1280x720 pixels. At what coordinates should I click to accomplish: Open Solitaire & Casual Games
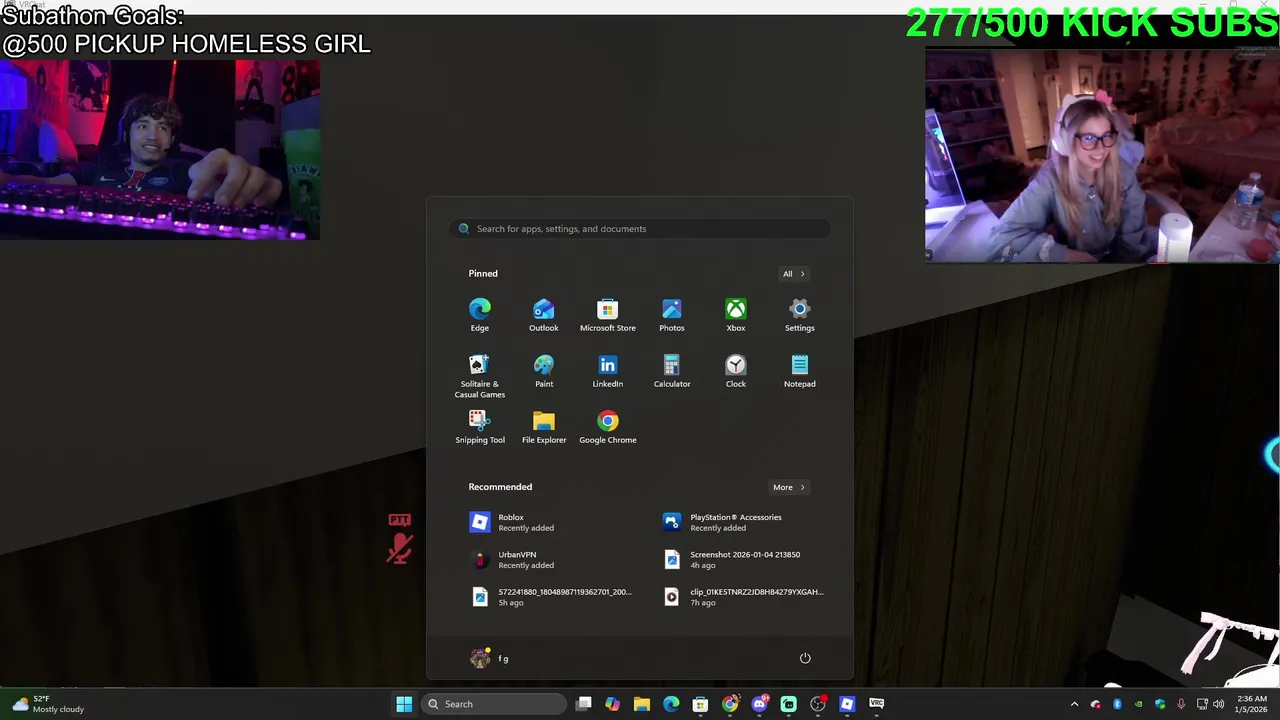pos(480,376)
